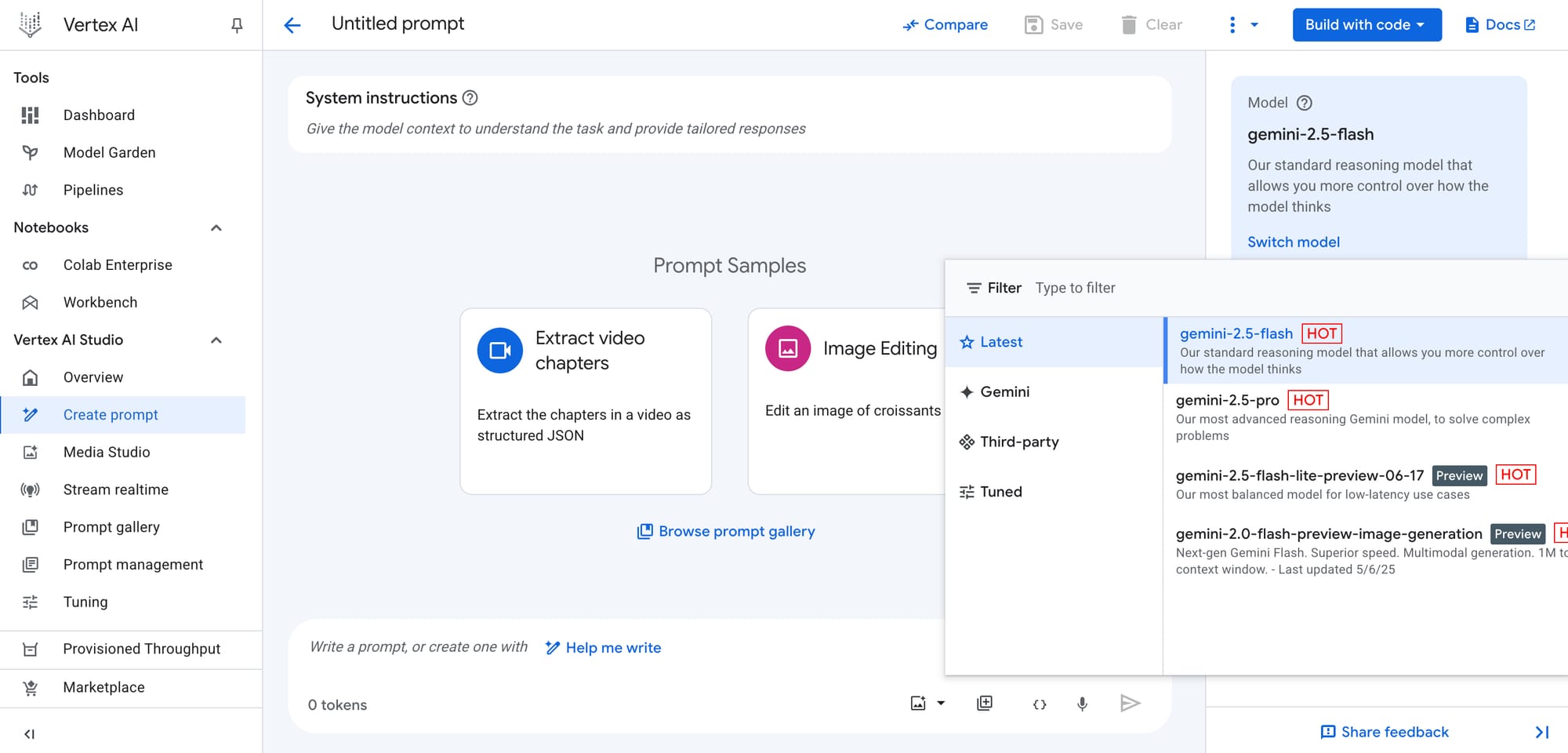Select the gemini-2.5-pro model option
The width and height of the screenshot is (1568, 753).
(1366, 417)
